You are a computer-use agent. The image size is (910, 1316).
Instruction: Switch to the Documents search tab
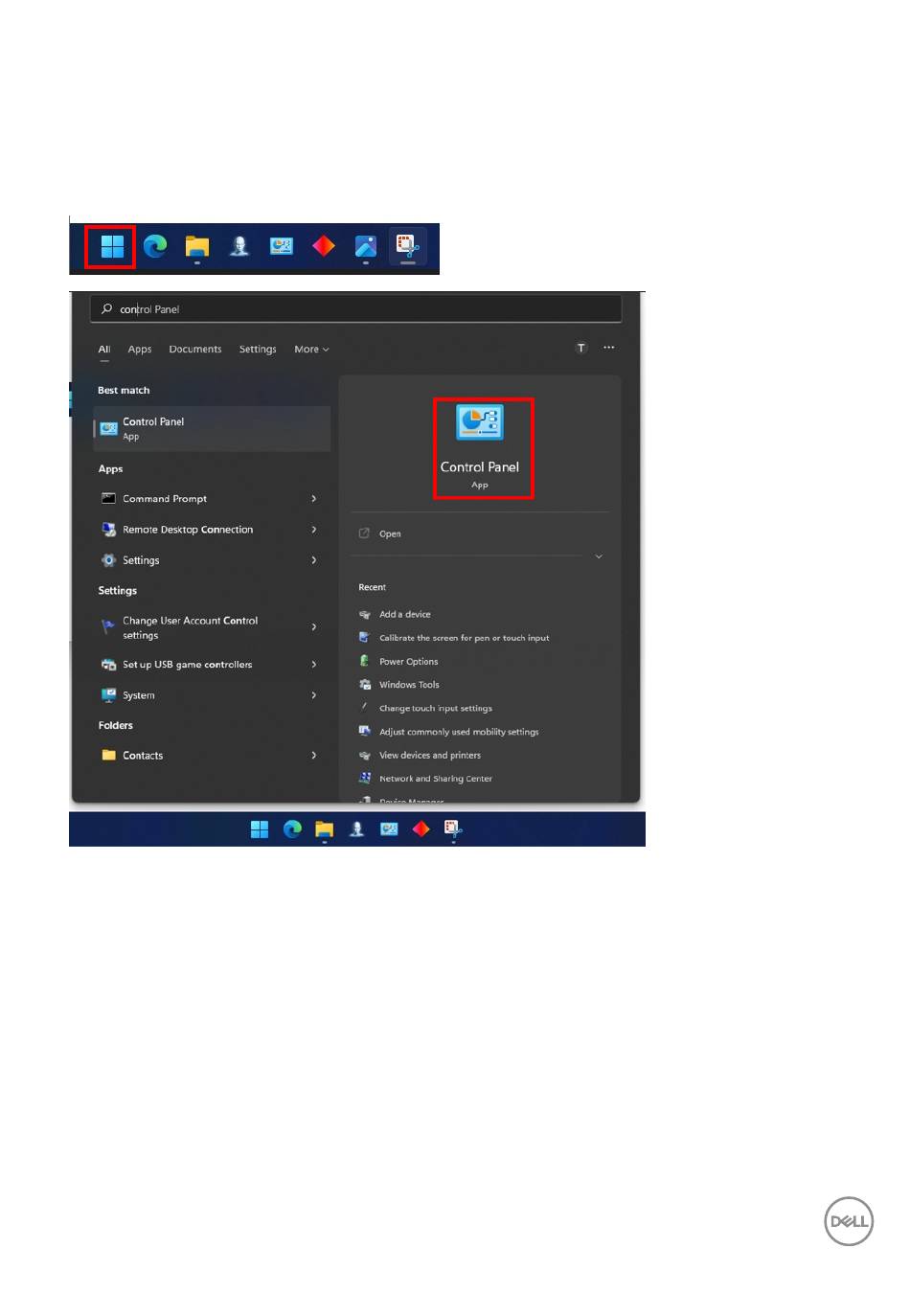(x=195, y=350)
